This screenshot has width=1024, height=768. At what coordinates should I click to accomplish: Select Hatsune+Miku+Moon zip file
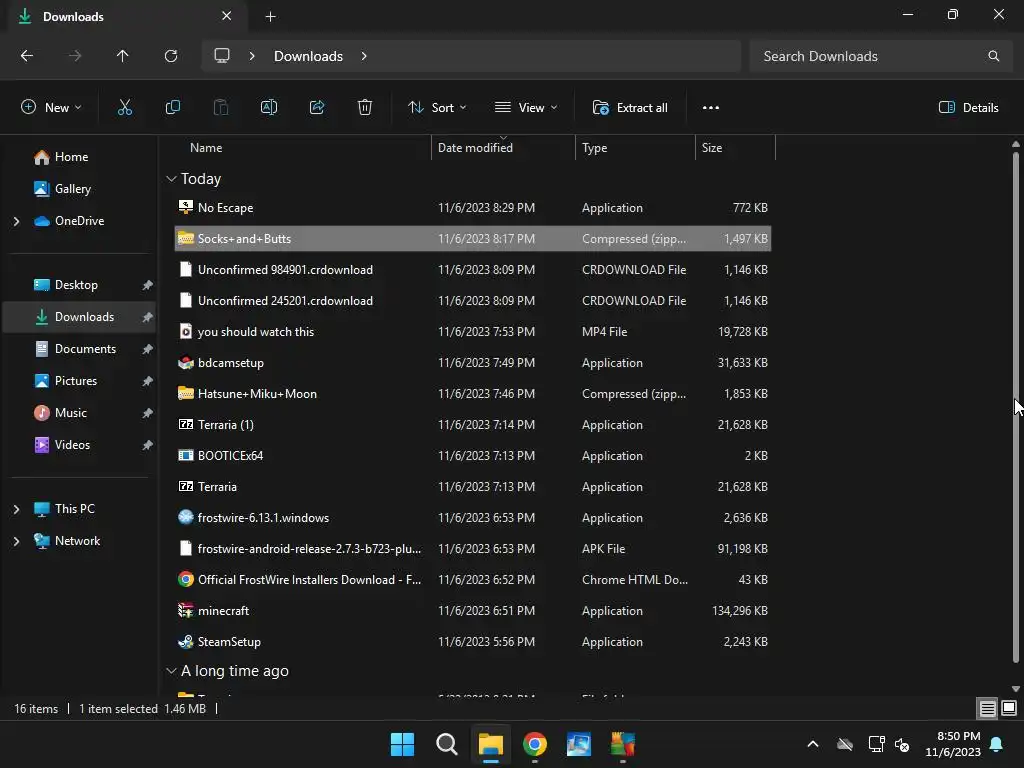[474, 394]
